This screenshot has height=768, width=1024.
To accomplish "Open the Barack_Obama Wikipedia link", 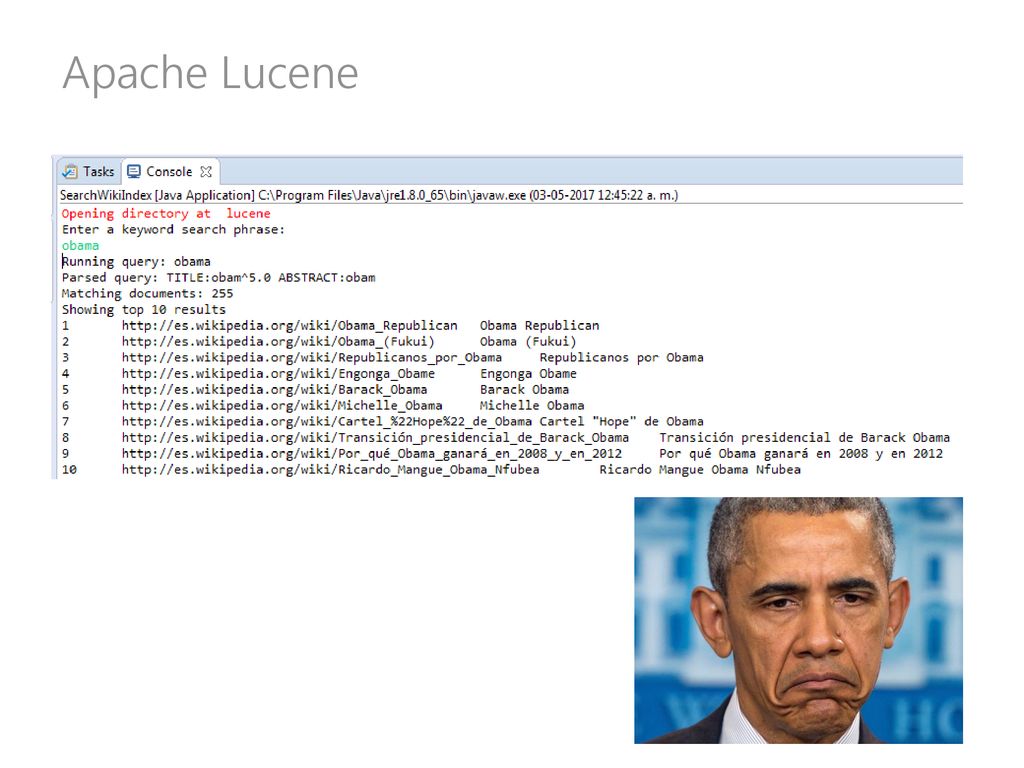I will [274, 389].
